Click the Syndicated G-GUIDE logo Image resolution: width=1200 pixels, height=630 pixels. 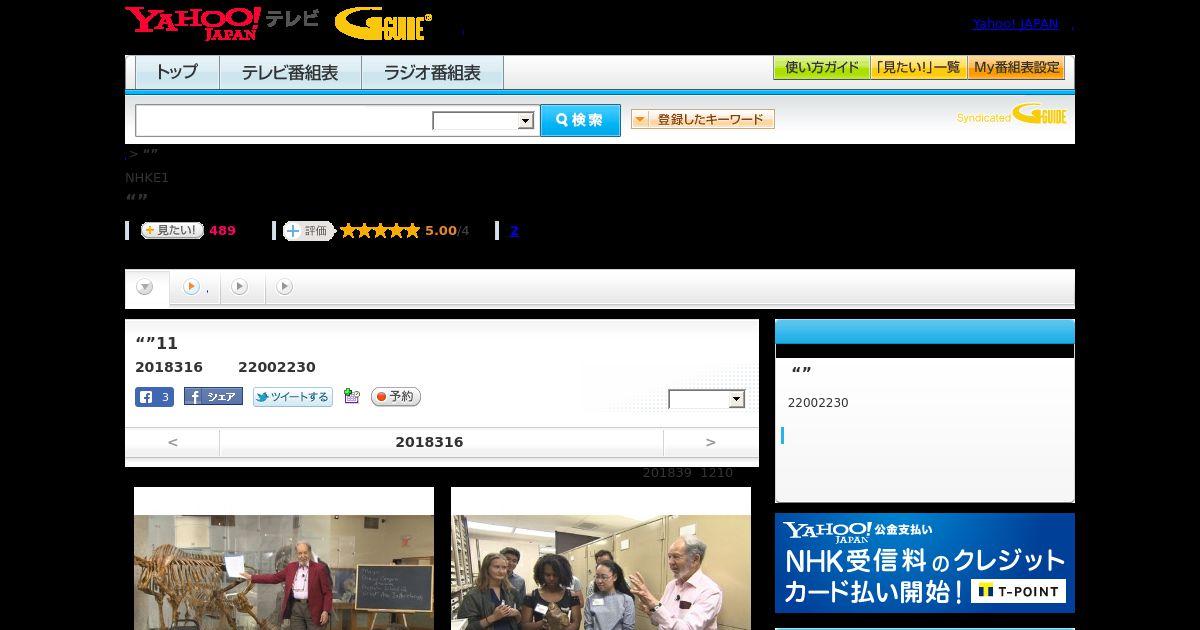pyautogui.click(x=1011, y=115)
